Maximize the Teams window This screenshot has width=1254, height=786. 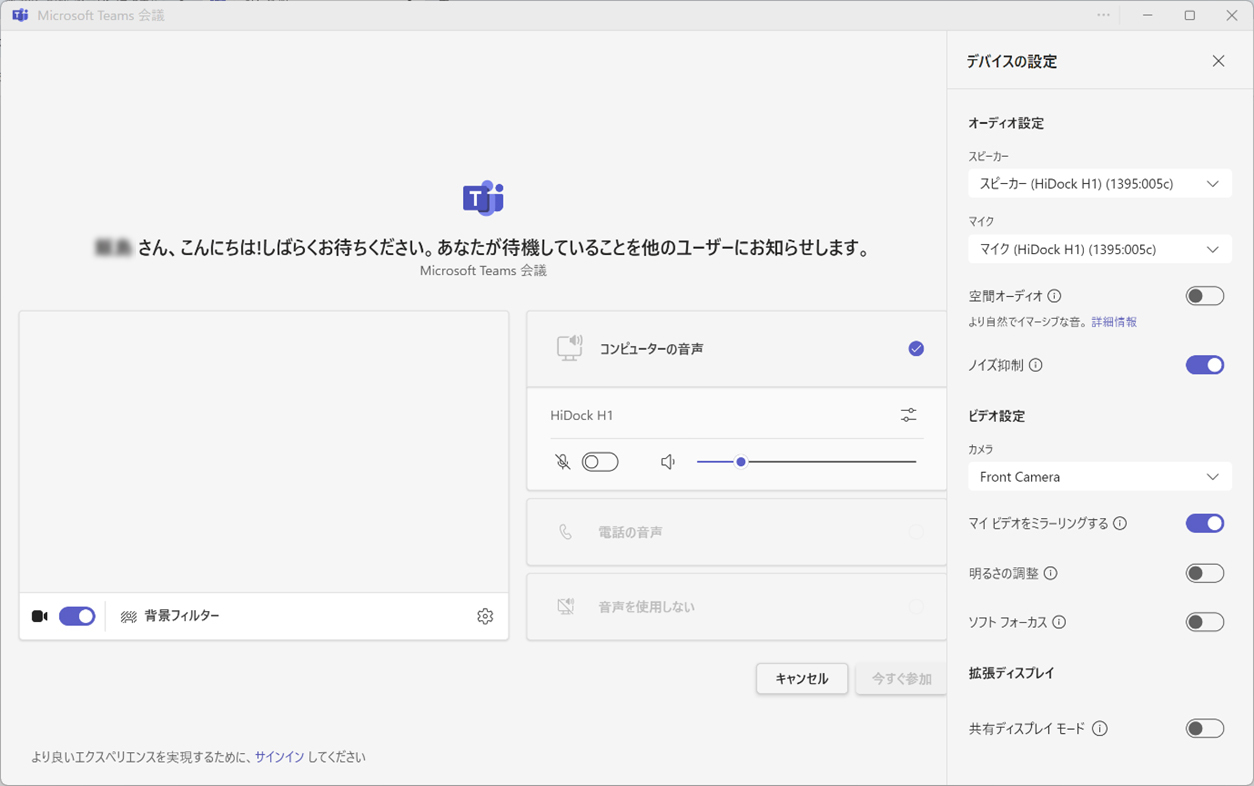pos(1190,15)
